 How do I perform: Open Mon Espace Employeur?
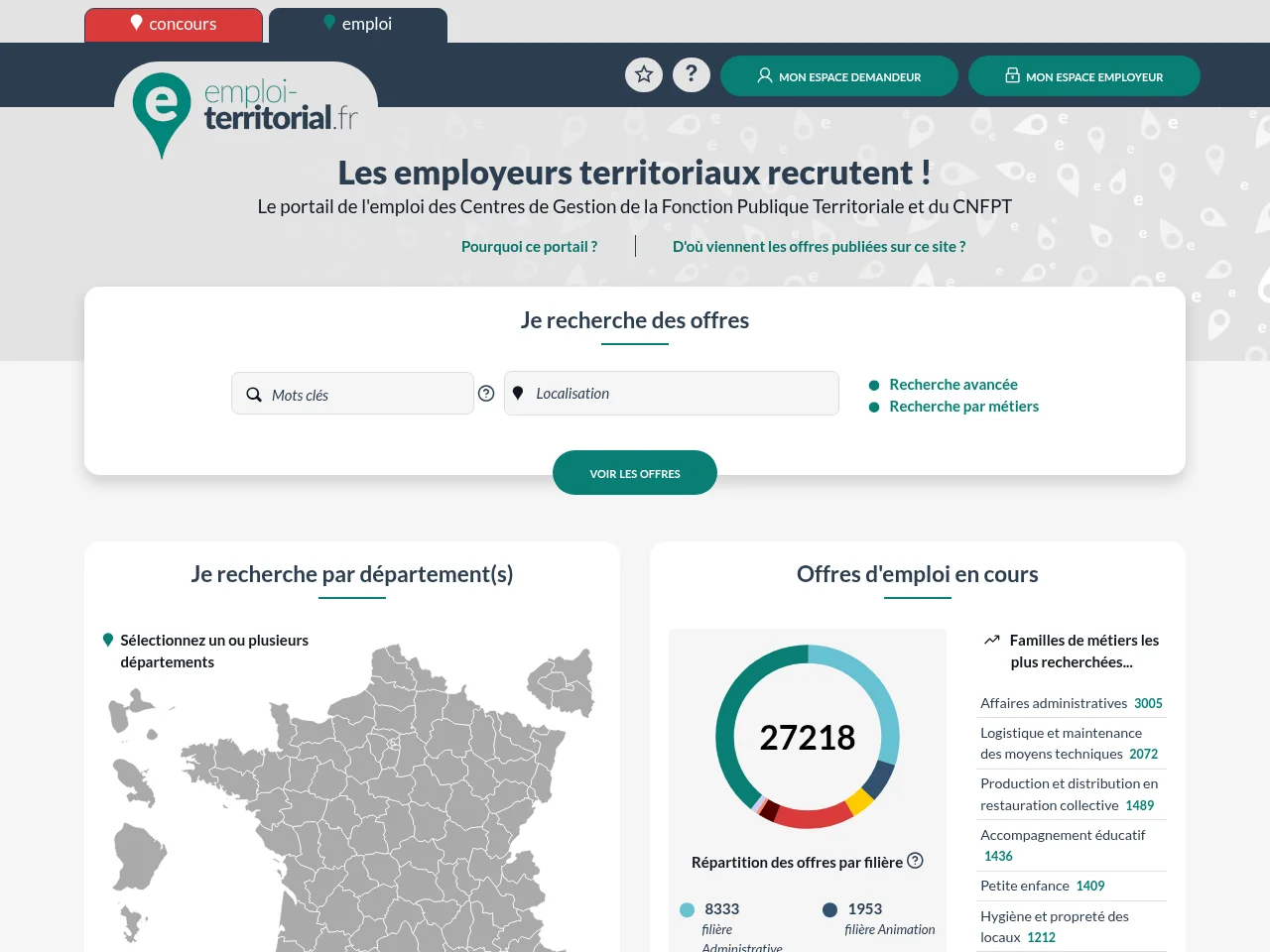click(x=1084, y=76)
